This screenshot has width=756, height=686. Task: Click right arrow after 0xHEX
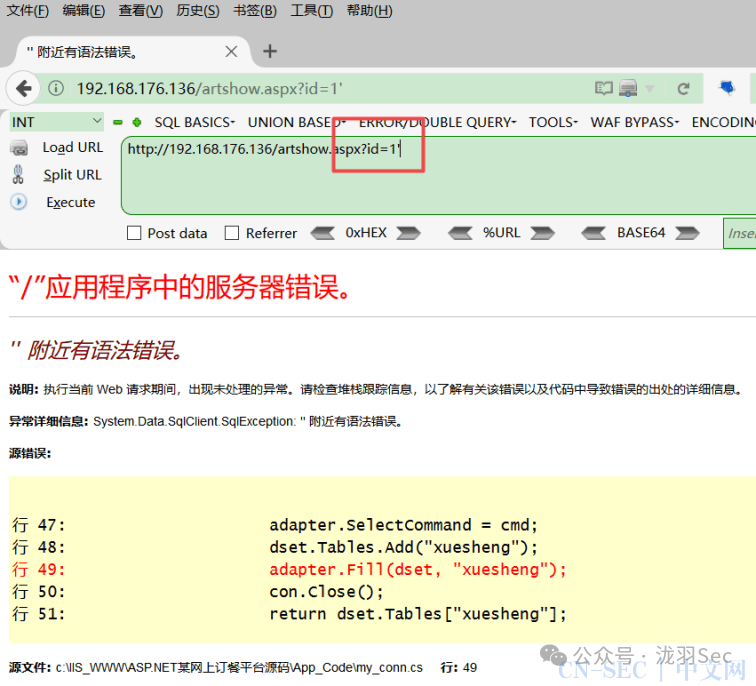click(x=408, y=233)
